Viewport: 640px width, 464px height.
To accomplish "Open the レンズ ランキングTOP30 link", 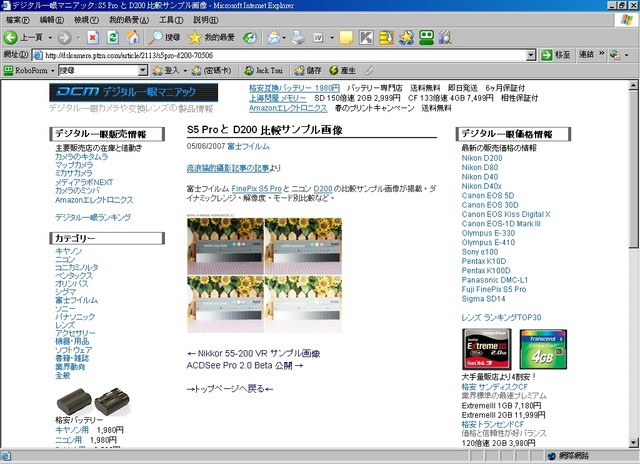I will 501,317.
